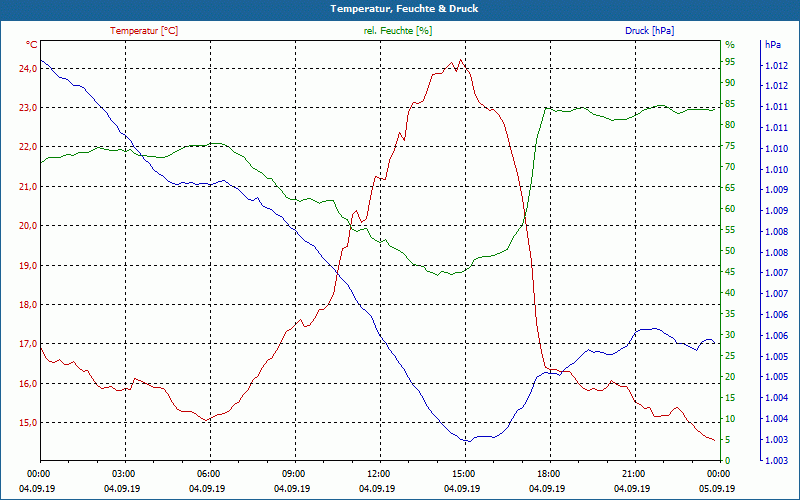Viewport: 800px width, 500px height.
Task: Click the green '60' humidity axis value
Action: [x=730, y=209]
